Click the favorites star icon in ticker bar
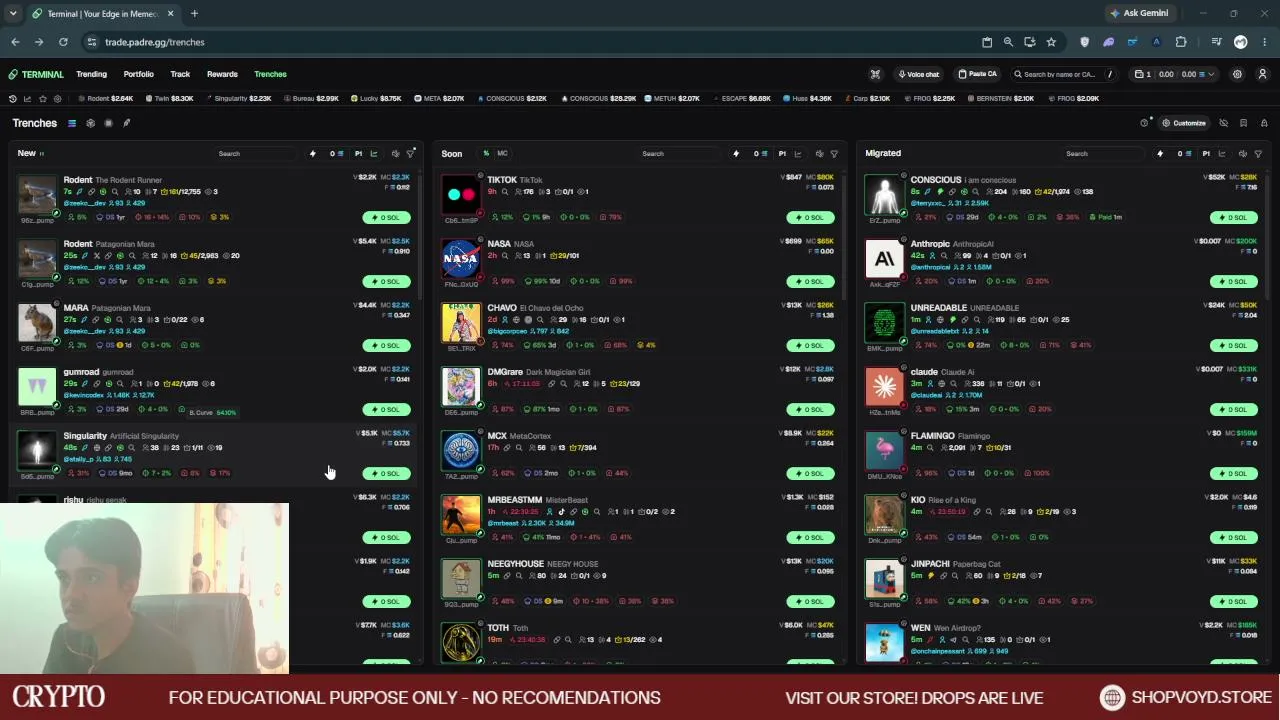This screenshot has width=1280, height=720. pyautogui.click(x=42, y=98)
